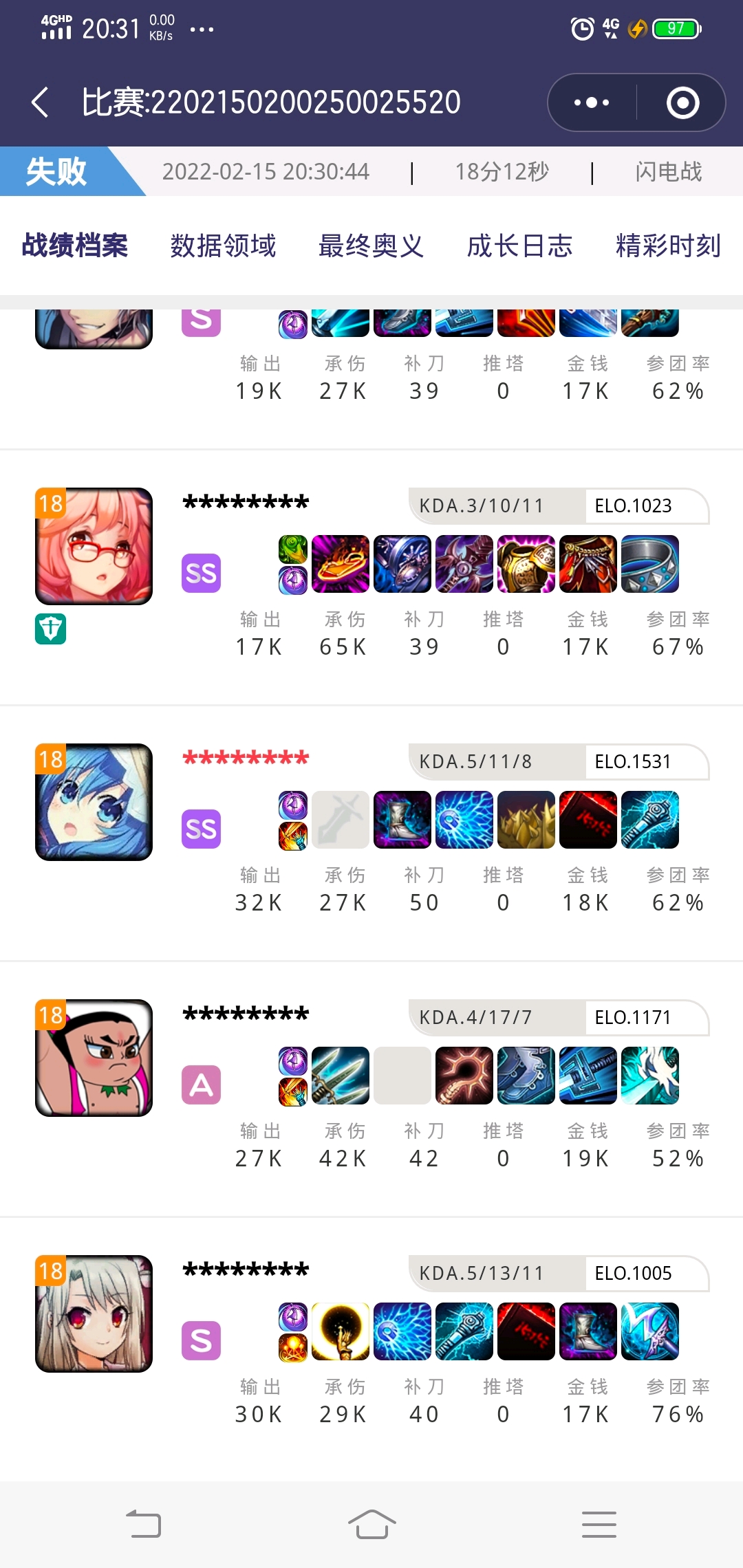Tap the twin daggers item of the ELO.1171 player
Screen dimensions: 743x1568
click(341, 1076)
